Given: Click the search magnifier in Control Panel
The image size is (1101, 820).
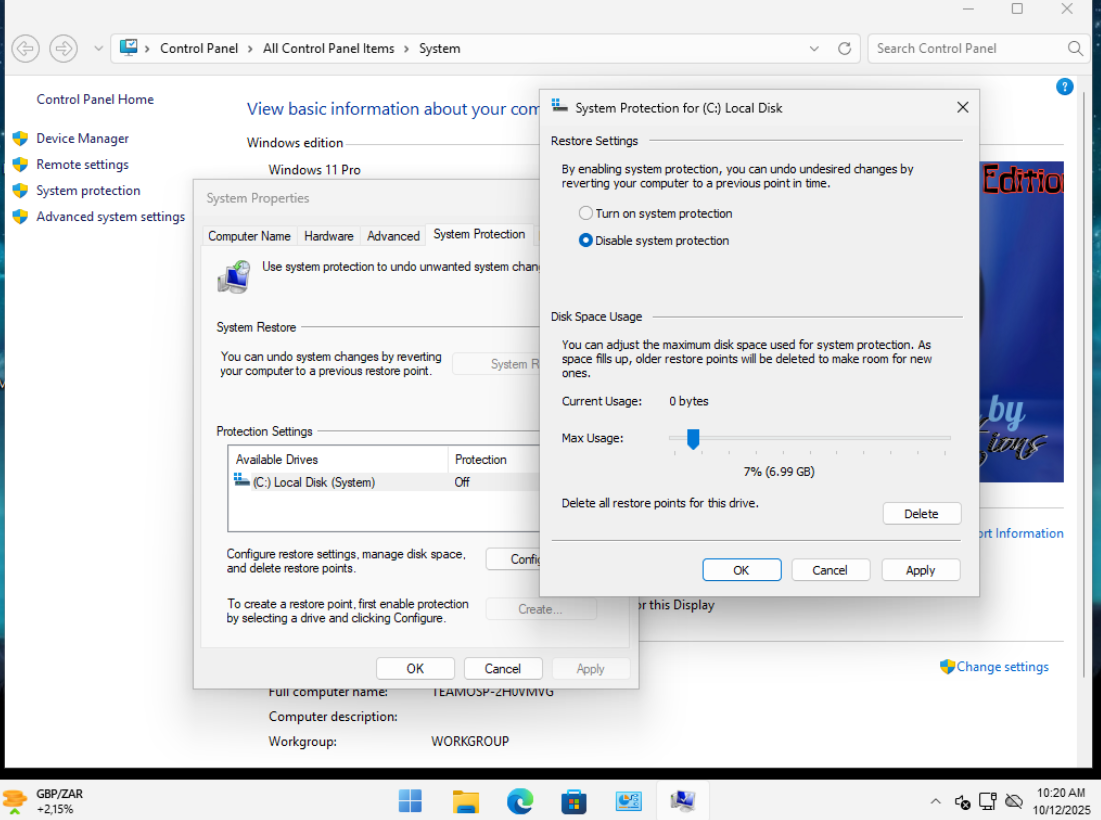Looking at the screenshot, I should pos(1075,48).
